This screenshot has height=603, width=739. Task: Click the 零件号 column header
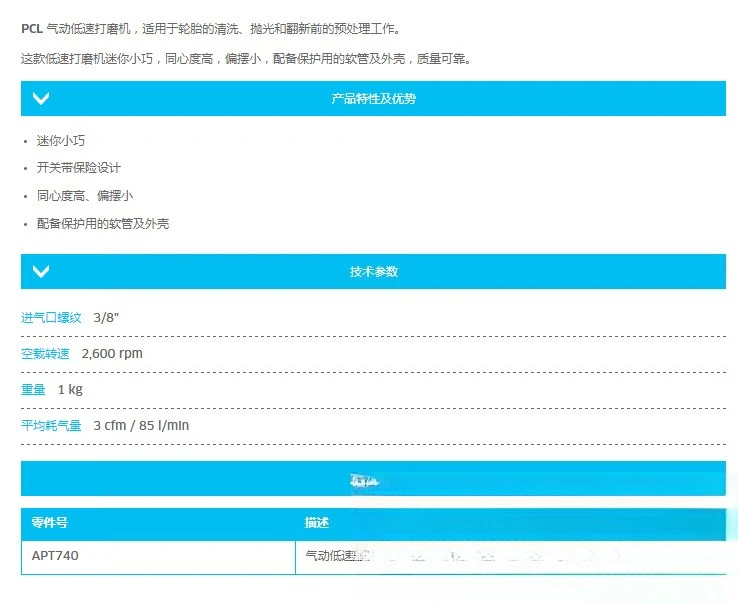coord(49,522)
